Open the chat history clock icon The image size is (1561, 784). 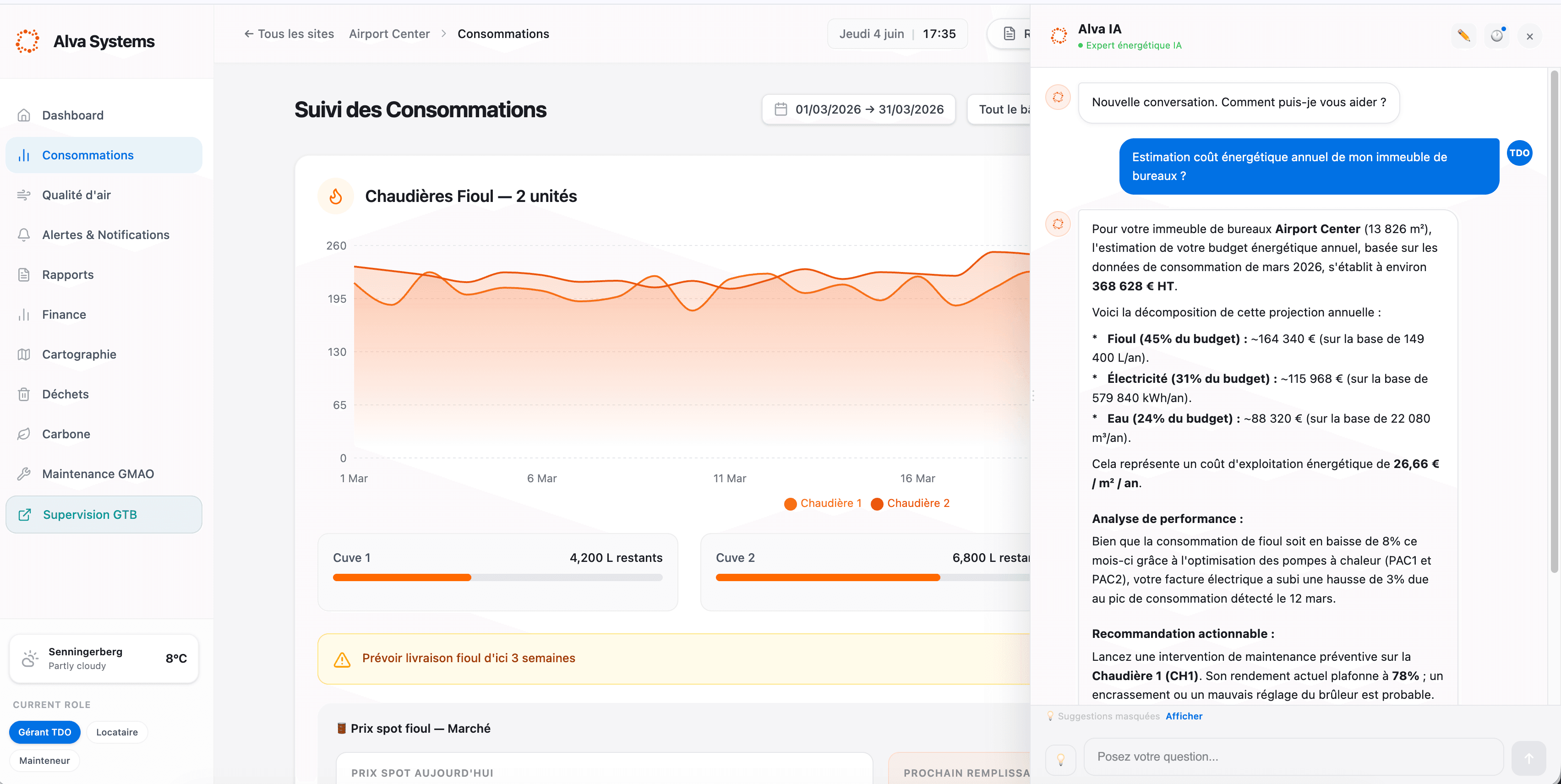pyautogui.click(x=1497, y=36)
